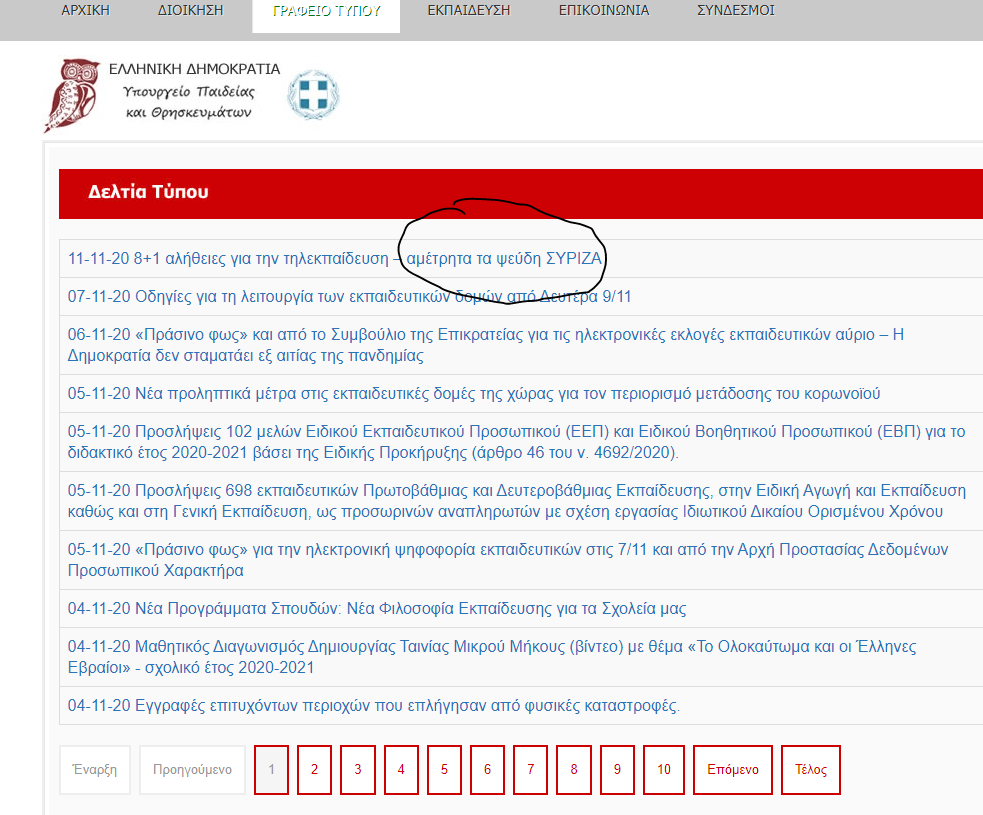Go to the ΕΠΙΚΟΙΝΩΝΙΑ menu item
This screenshot has height=815, width=983.
pyautogui.click(x=603, y=11)
